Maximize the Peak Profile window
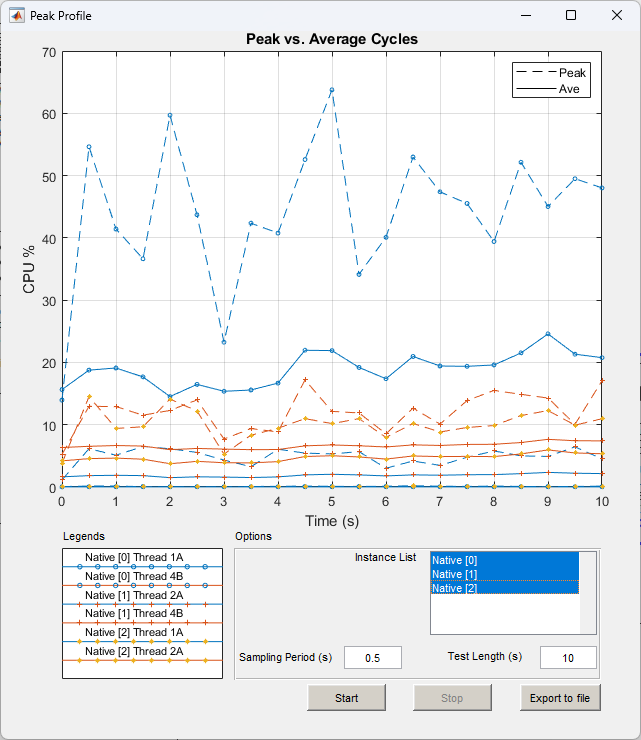This screenshot has height=740, width=641. click(571, 16)
